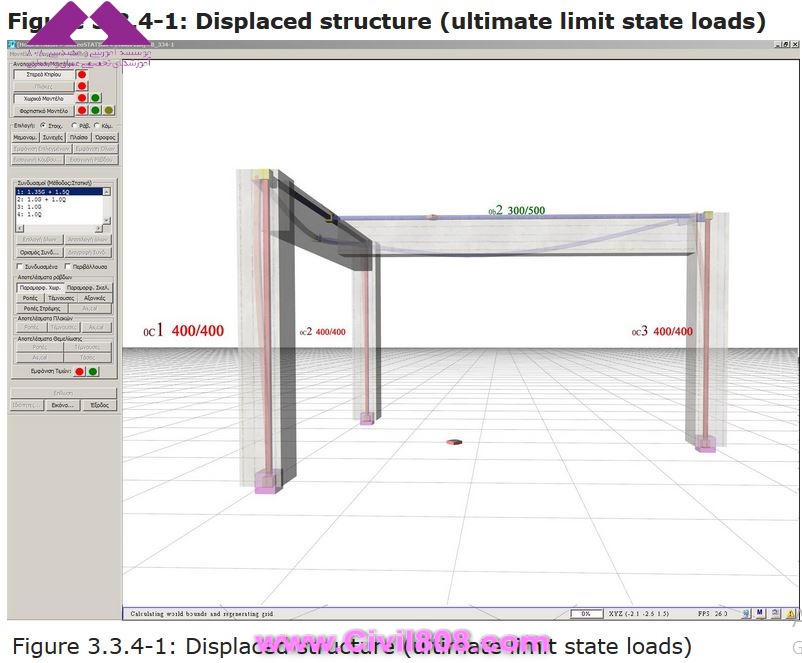Click the status bar icon right of M

775,613
